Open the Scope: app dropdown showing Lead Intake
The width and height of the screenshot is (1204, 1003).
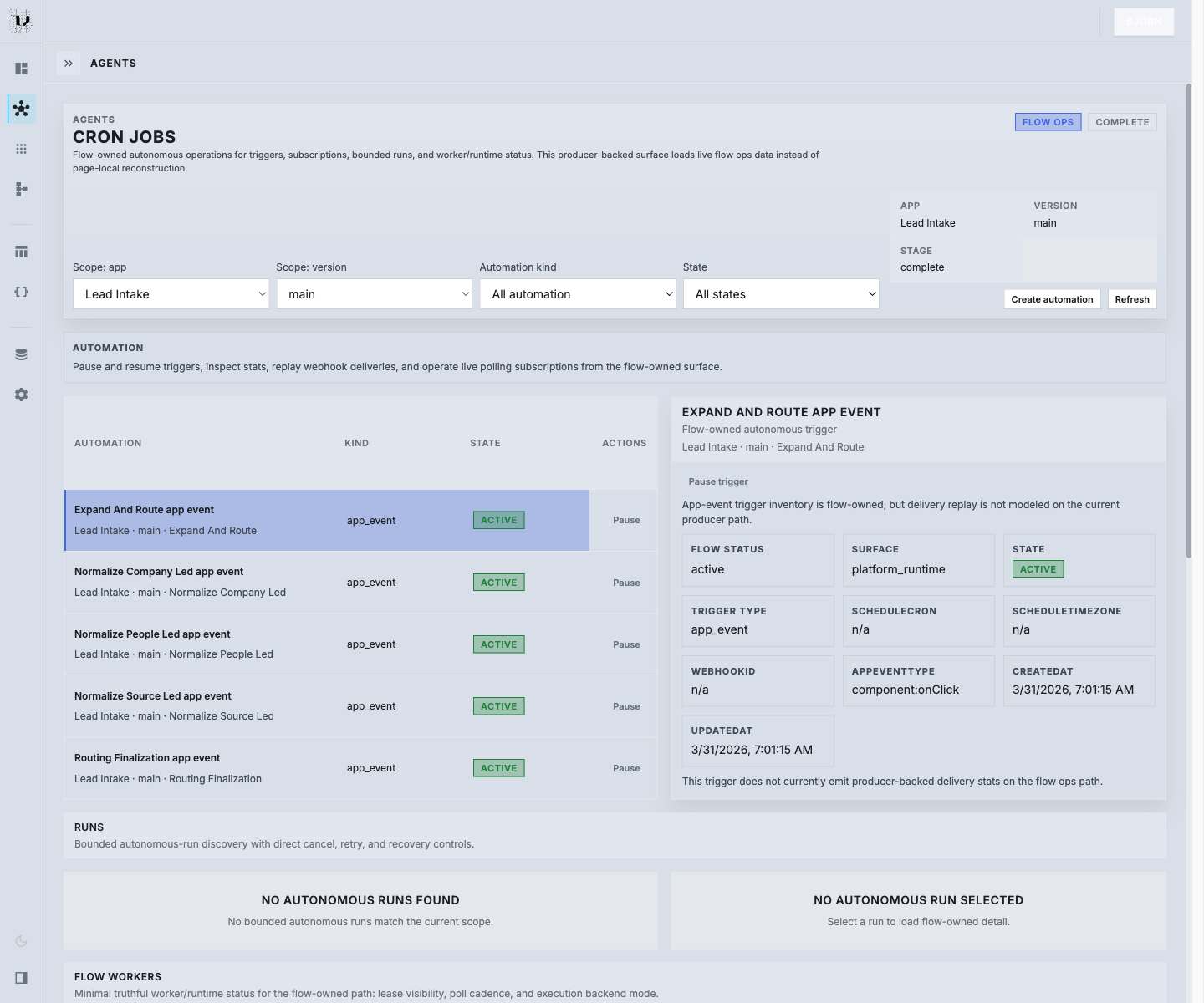pyautogui.click(x=171, y=293)
